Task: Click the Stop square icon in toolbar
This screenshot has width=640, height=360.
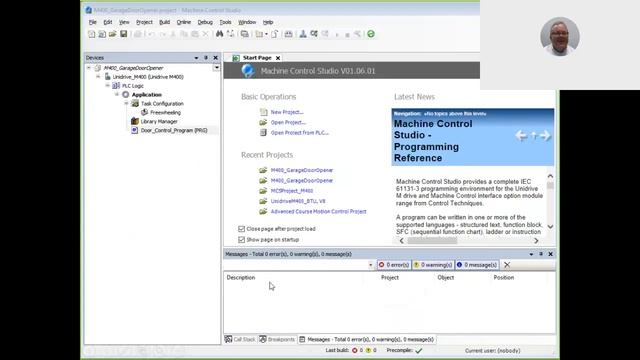Action: pos(347,35)
